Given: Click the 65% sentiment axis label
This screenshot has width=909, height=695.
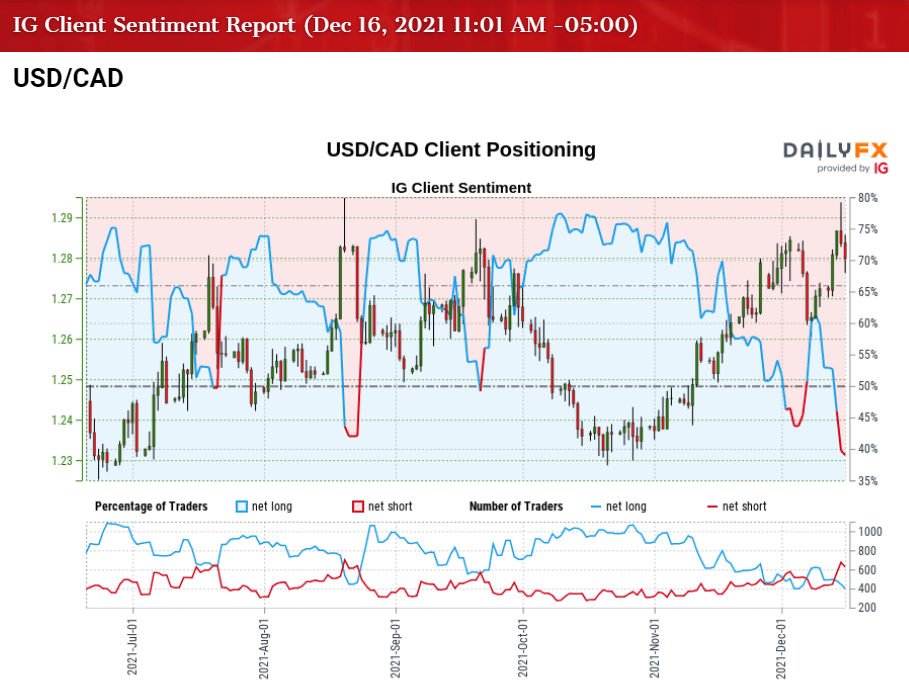Looking at the screenshot, I should pyautogui.click(x=868, y=292).
